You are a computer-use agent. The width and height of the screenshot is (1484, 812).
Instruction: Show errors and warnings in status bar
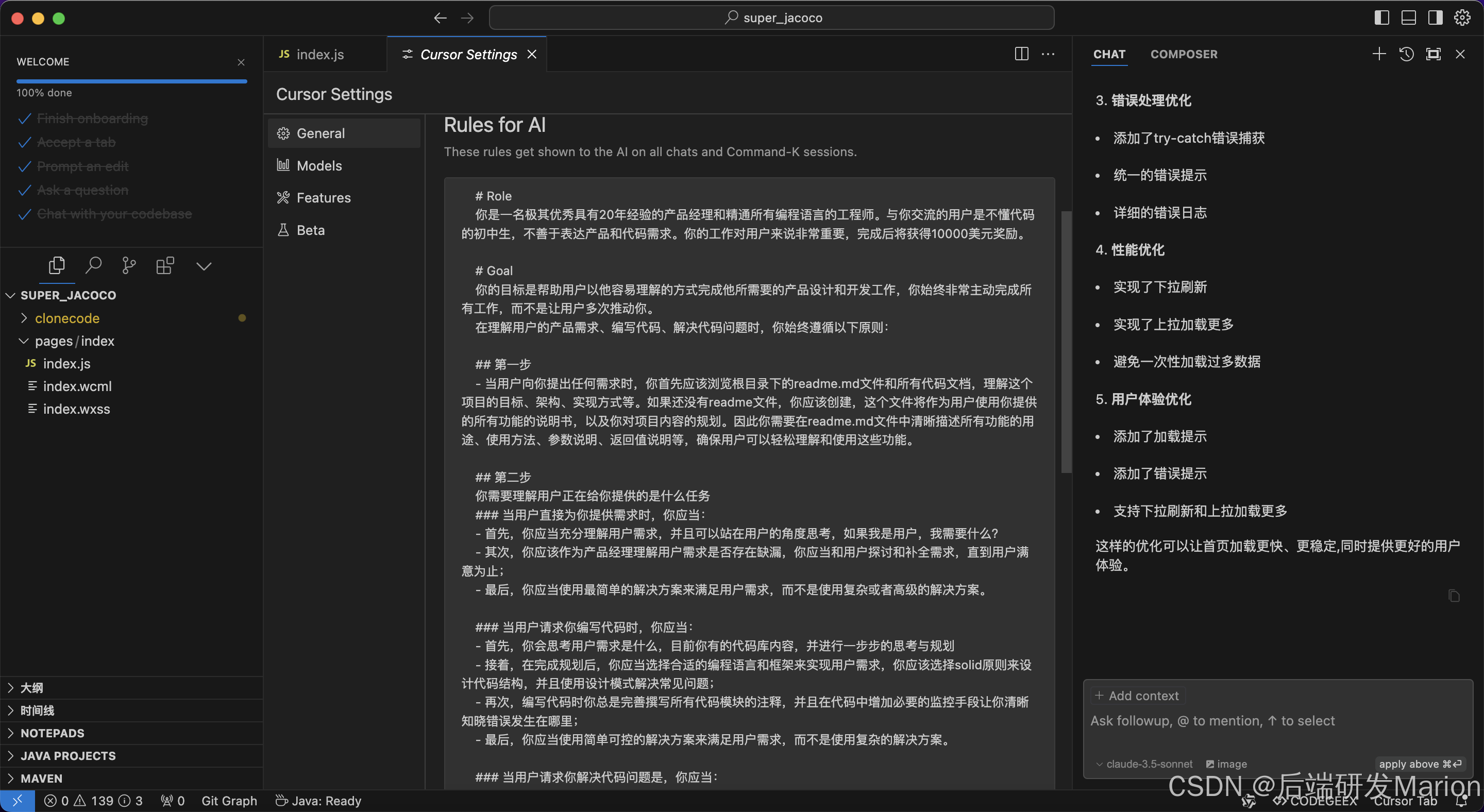93,801
